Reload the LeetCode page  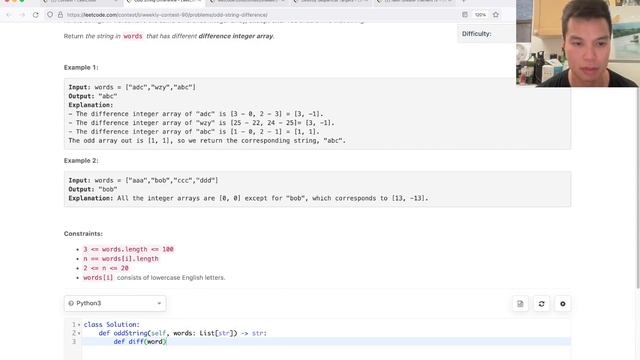[36, 15]
